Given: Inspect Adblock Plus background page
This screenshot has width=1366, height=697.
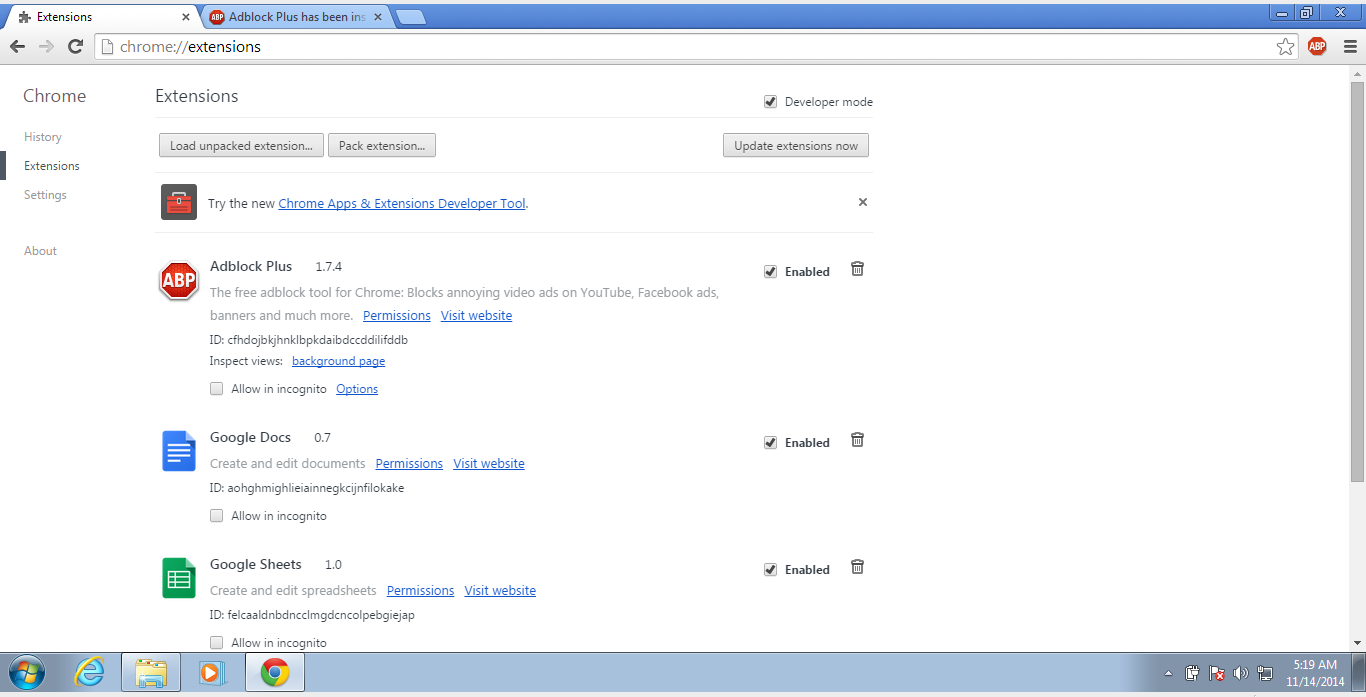Looking at the screenshot, I should [x=338, y=361].
